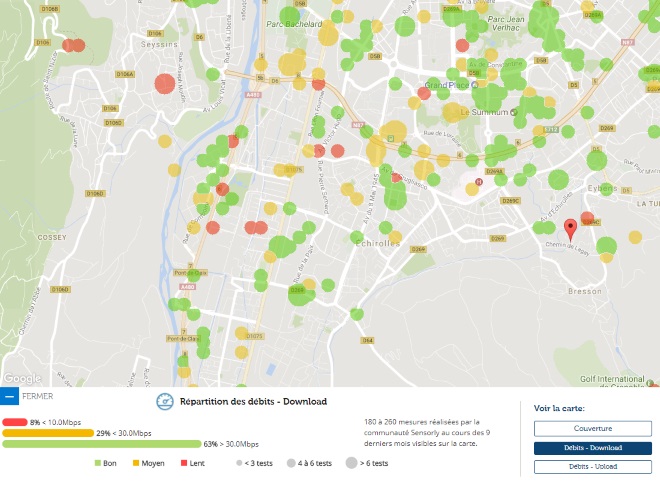Click the yellow 29% medium speed bar
The width and height of the screenshot is (660, 488).
point(48,433)
